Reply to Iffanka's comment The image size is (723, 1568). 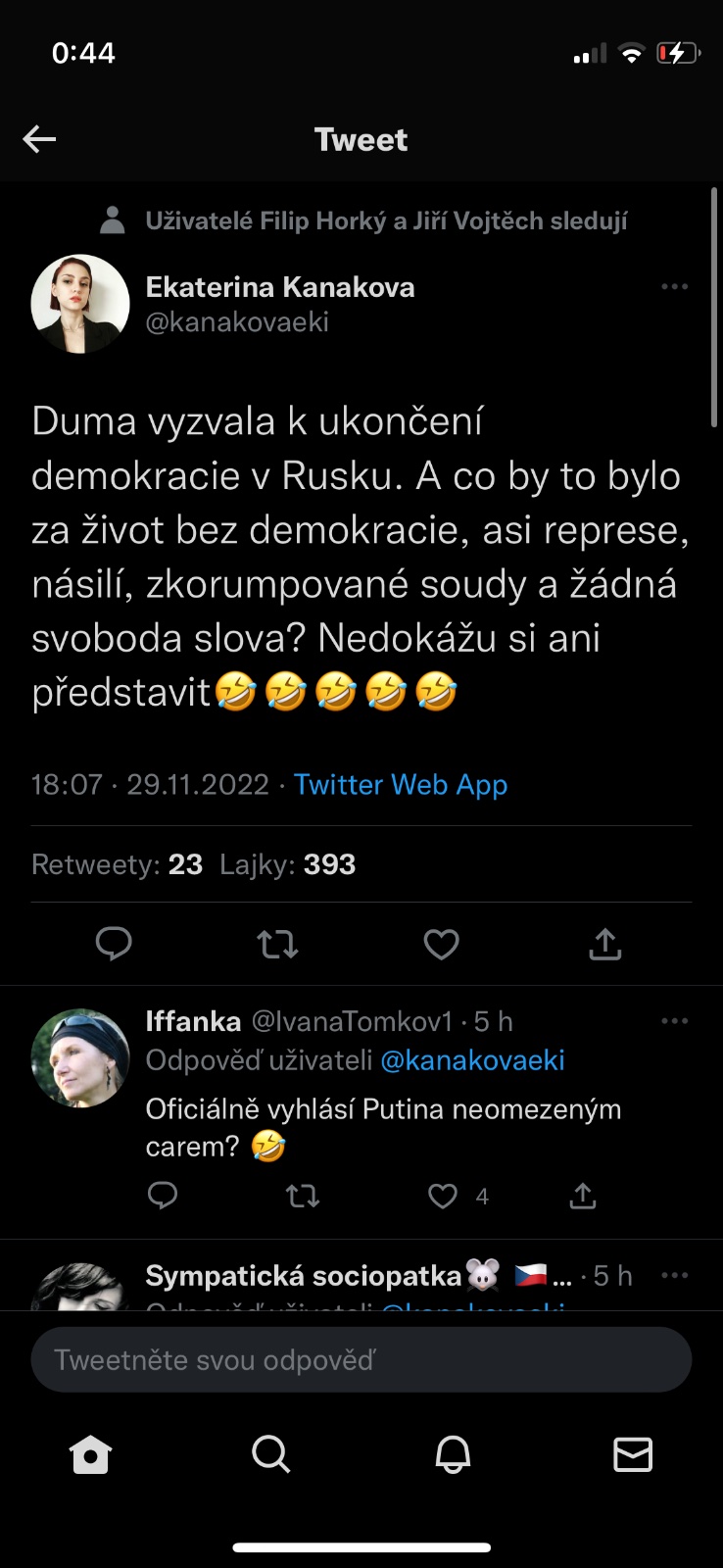click(163, 1196)
